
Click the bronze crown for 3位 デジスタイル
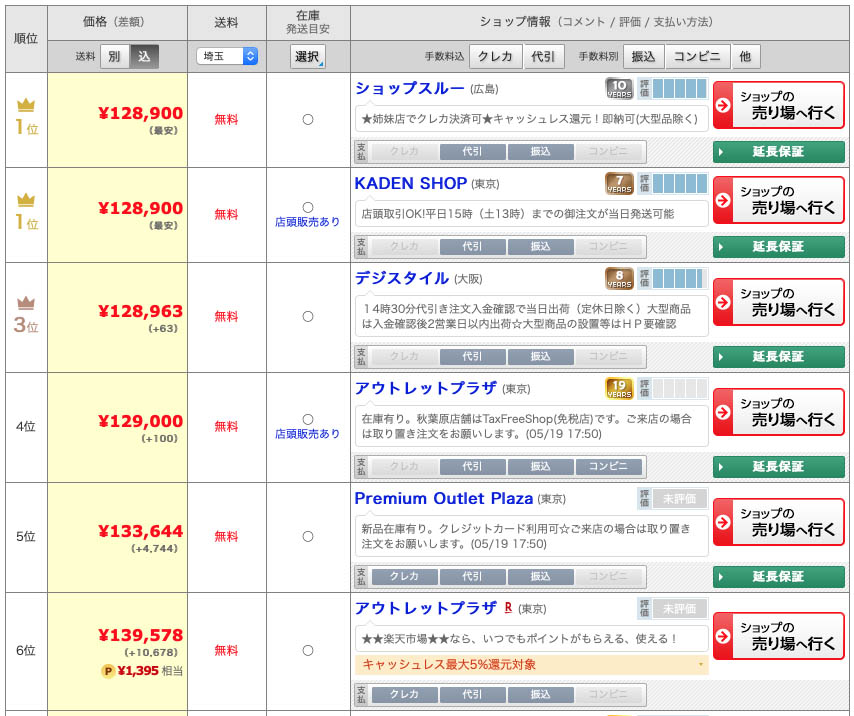coord(26,302)
